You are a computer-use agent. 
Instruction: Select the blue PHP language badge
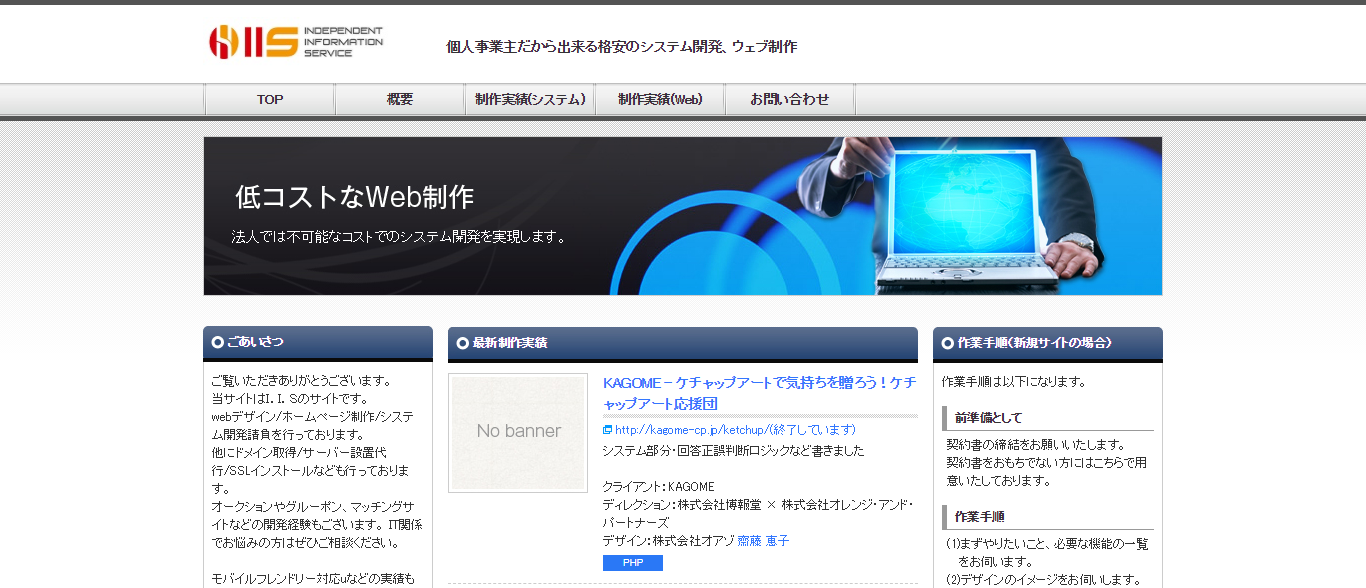(x=632, y=563)
